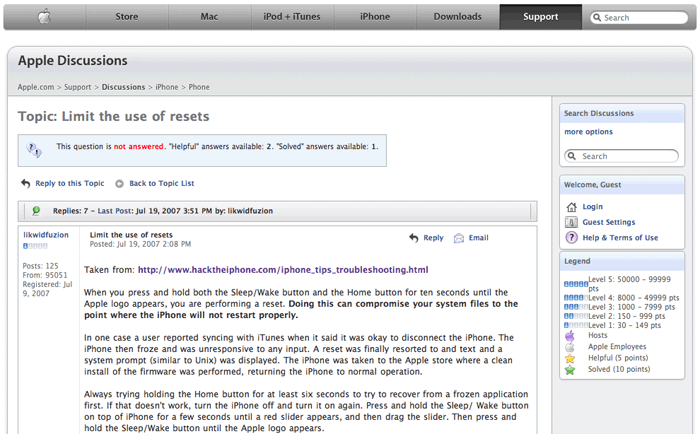Open the hacktheiphone.com troubleshooting link
700x434 pixels.
[283, 270]
